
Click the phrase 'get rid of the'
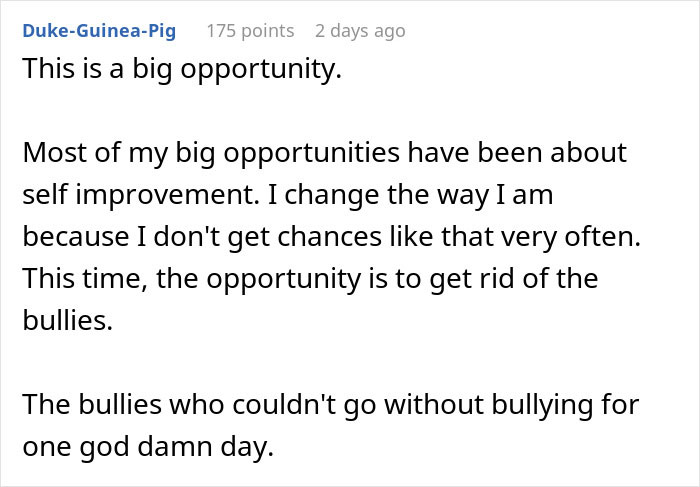pos(514,279)
